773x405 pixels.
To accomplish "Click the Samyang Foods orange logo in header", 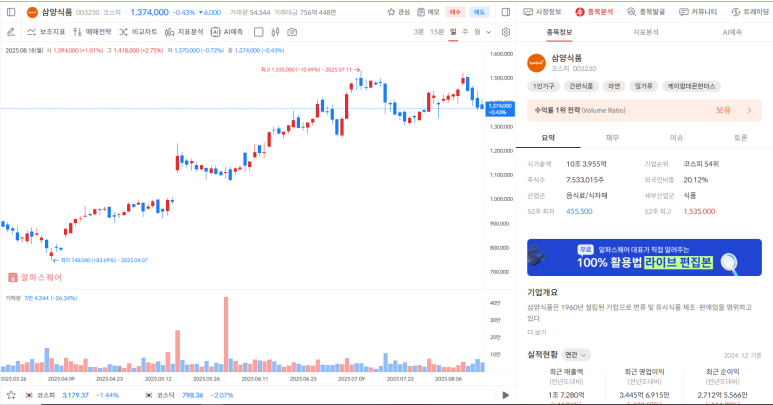I will [32, 12].
